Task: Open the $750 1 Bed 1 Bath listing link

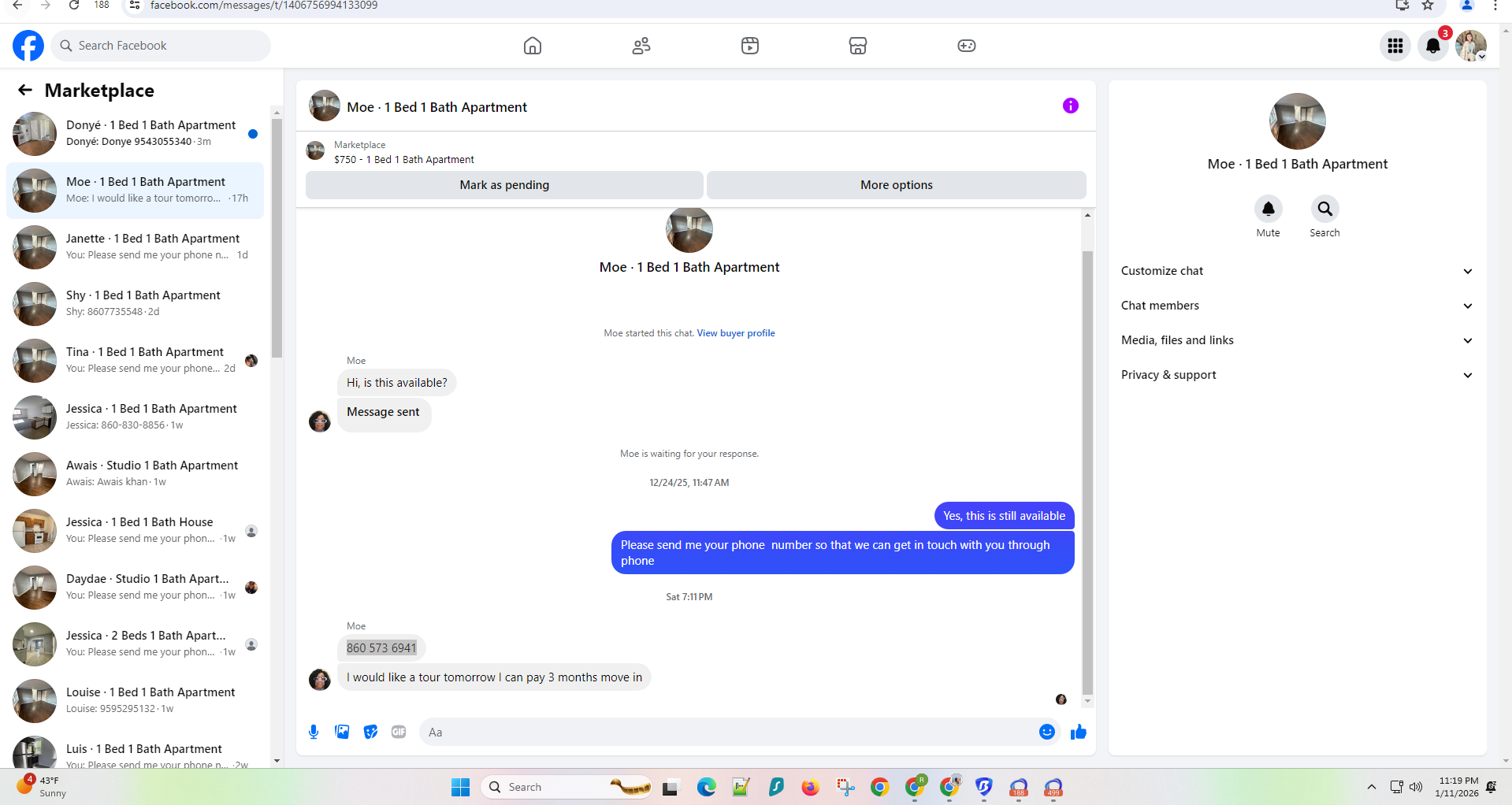Action: (x=404, y=160)
